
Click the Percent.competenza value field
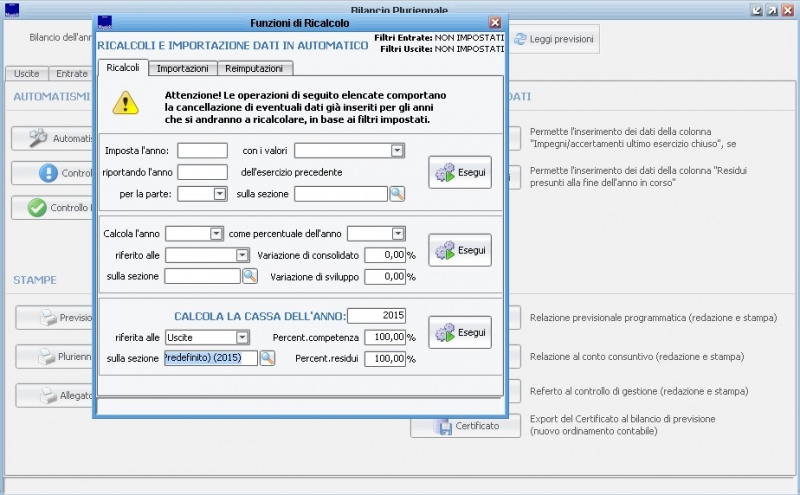(385, 337)
